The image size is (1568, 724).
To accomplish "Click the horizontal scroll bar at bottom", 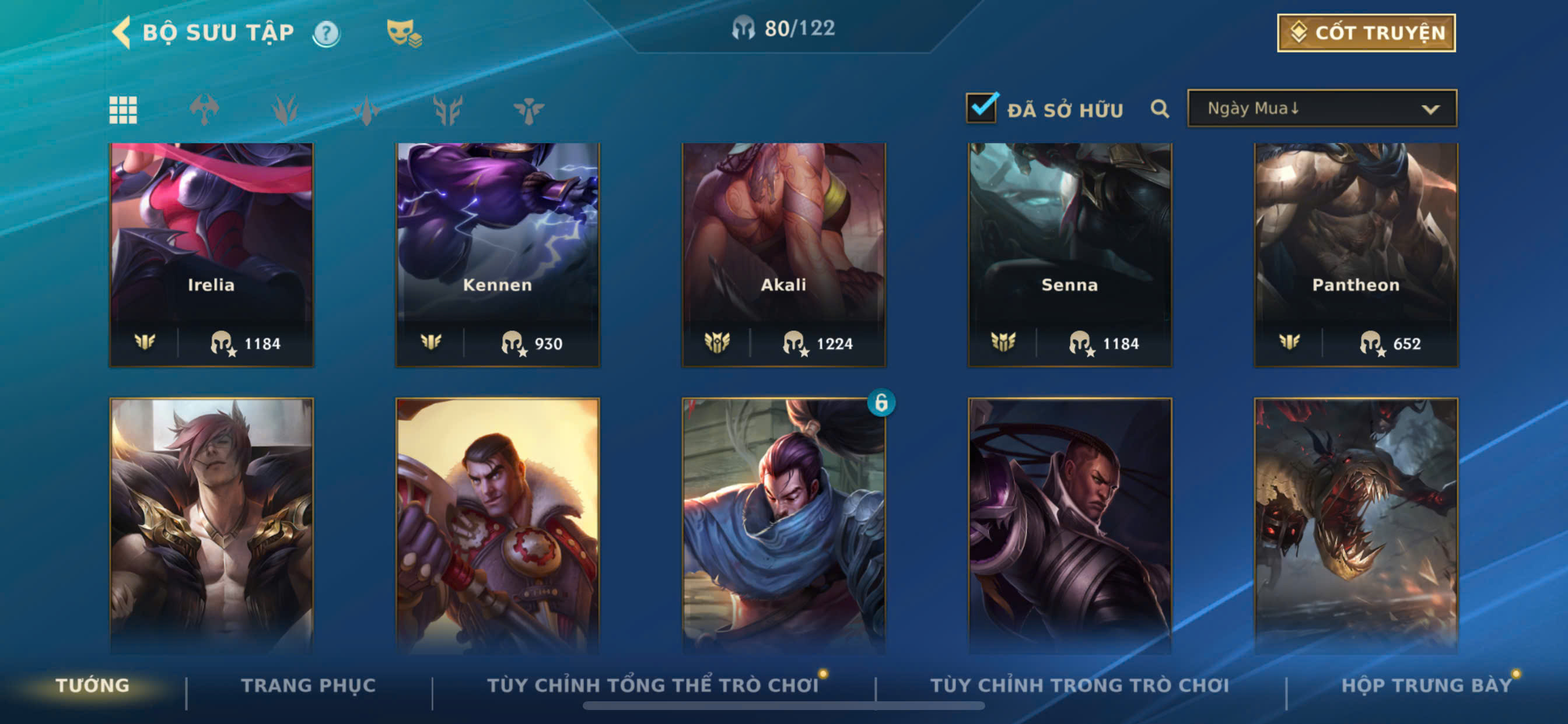I will [783, 706].
